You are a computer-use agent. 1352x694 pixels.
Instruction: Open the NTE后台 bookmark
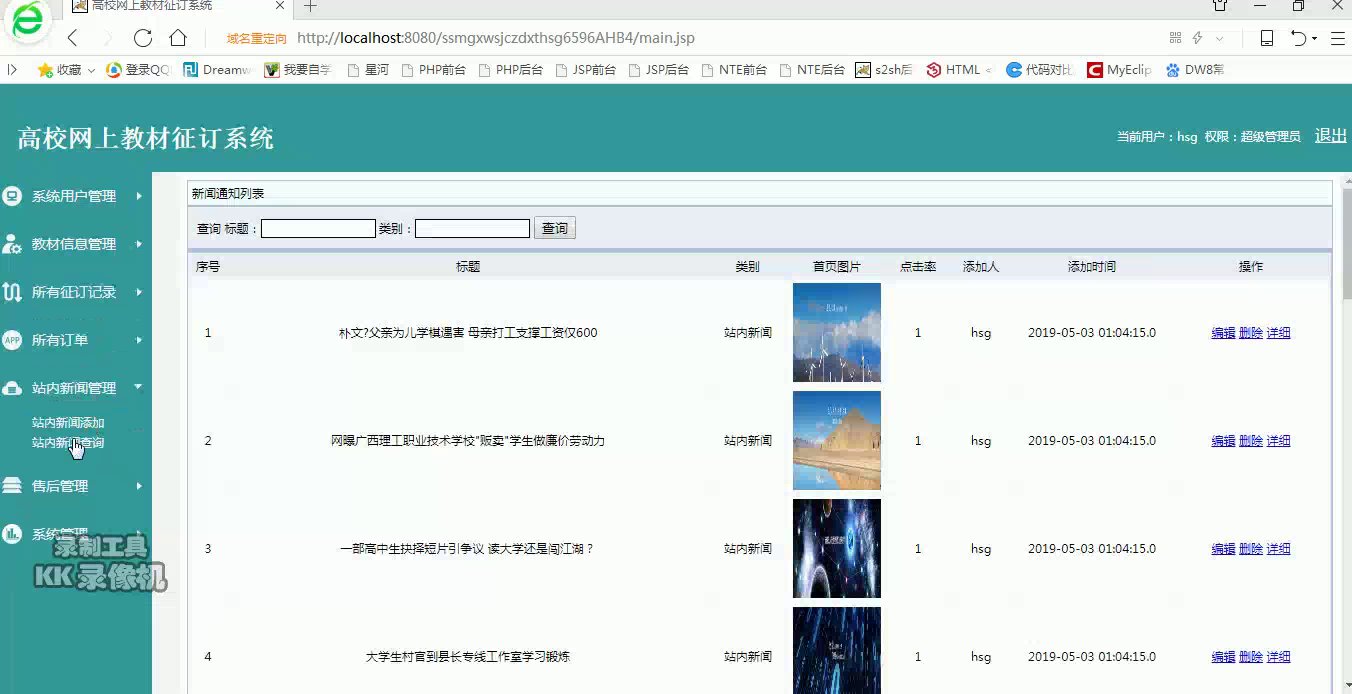pos(812,70)
